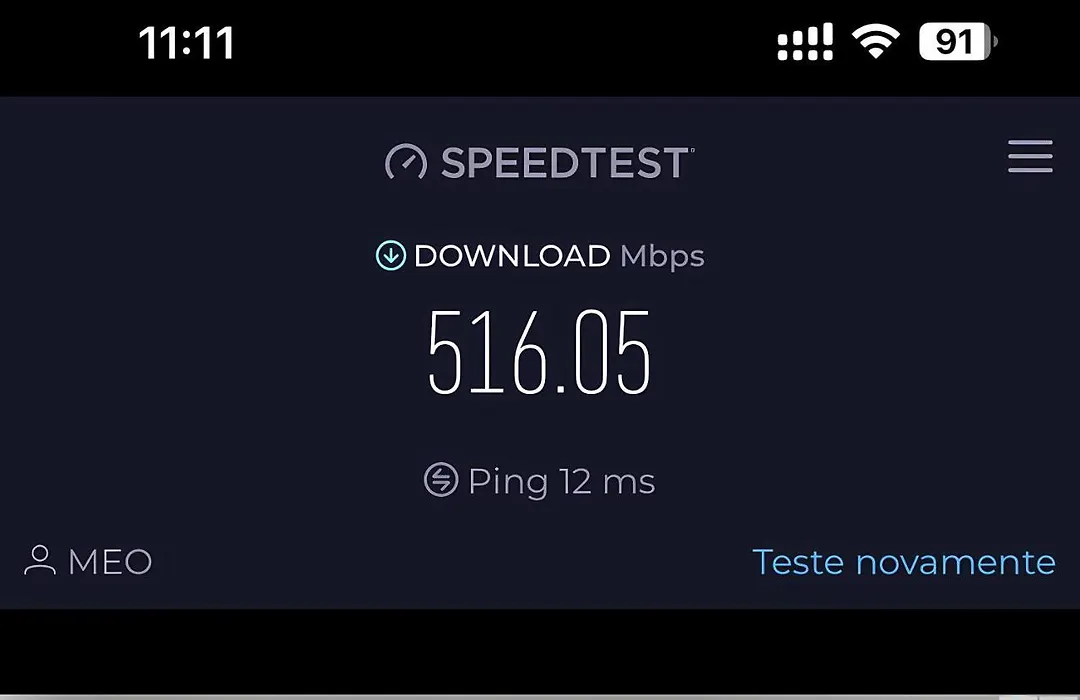The height and width of the screenshot is (700, 1080).
Task: Tap the Ping 12 ms reading
Action: pyautogui.click(x=539, y=480)
